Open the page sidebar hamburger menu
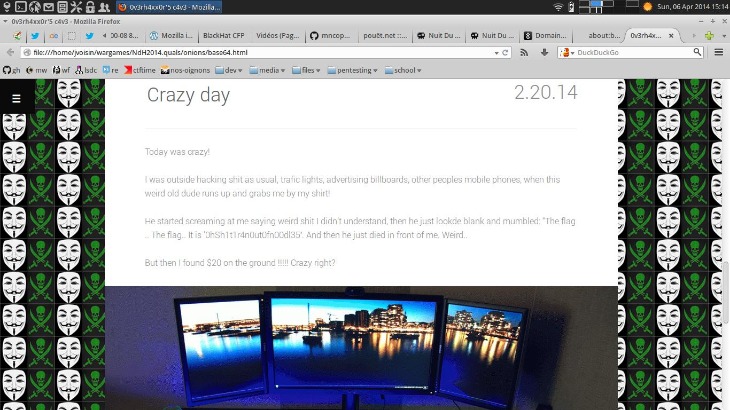730x410 pixels. (x=16, y=99)
